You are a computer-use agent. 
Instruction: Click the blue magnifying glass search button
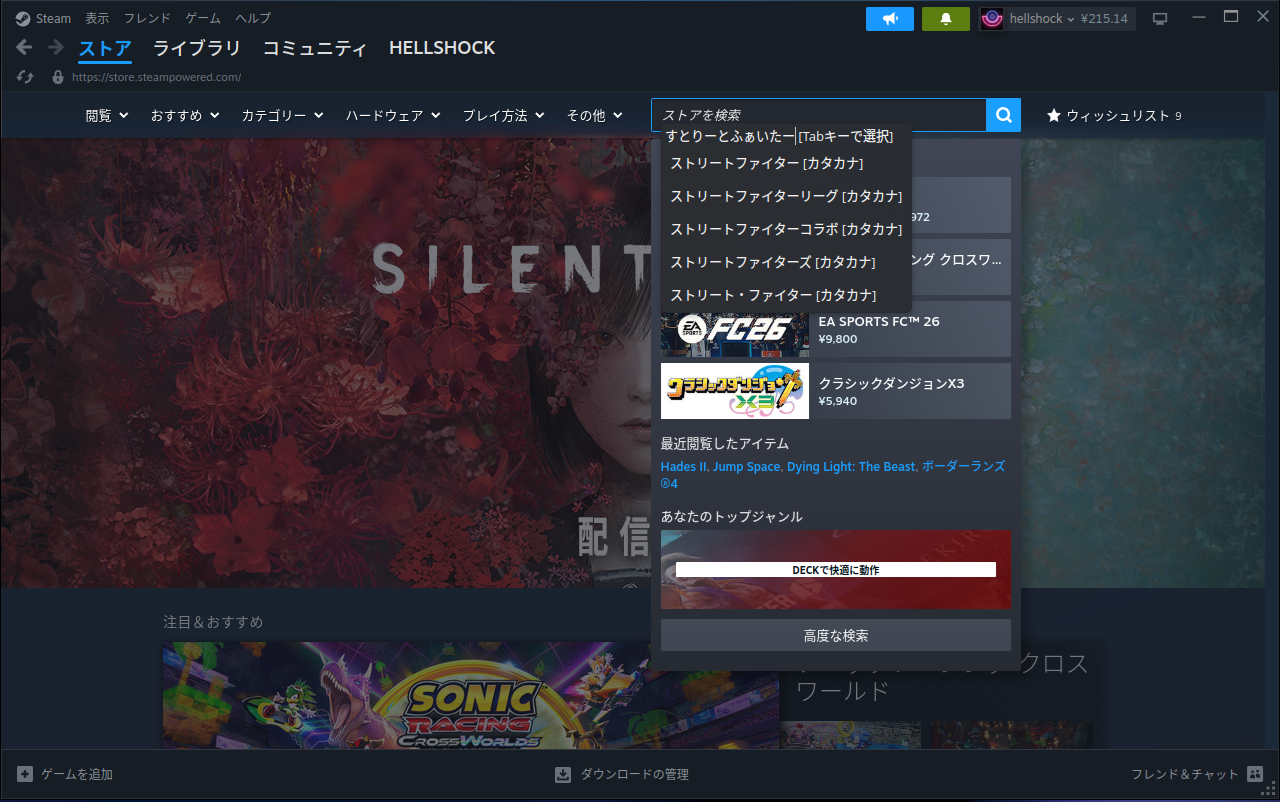tap(1002, 114)
